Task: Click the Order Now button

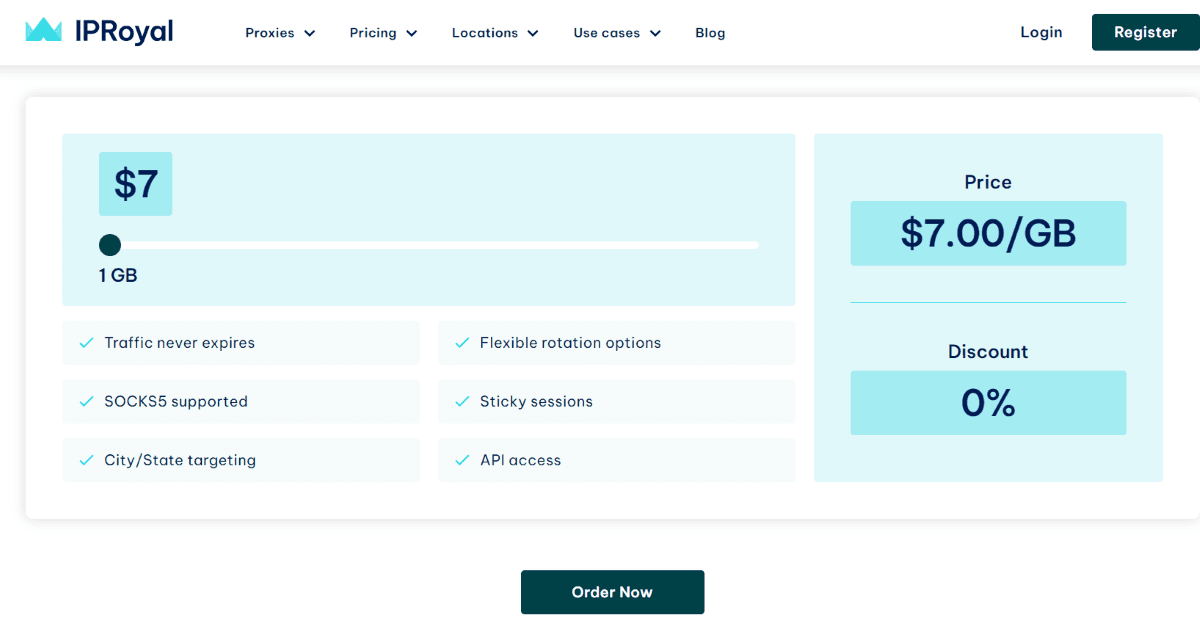Action: (612, 592)
